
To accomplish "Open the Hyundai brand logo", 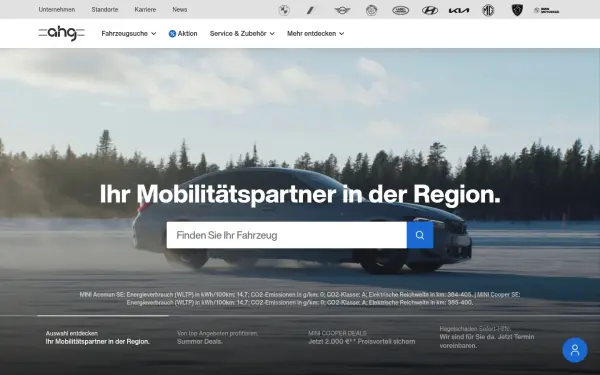I will coord(430,10).
